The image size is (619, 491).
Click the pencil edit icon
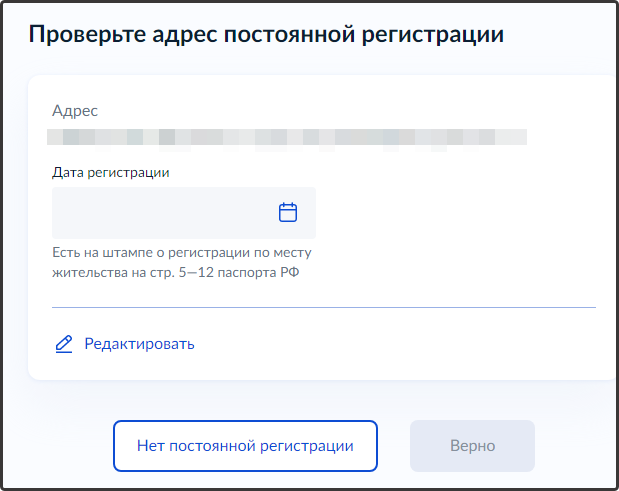pos(64,344)
